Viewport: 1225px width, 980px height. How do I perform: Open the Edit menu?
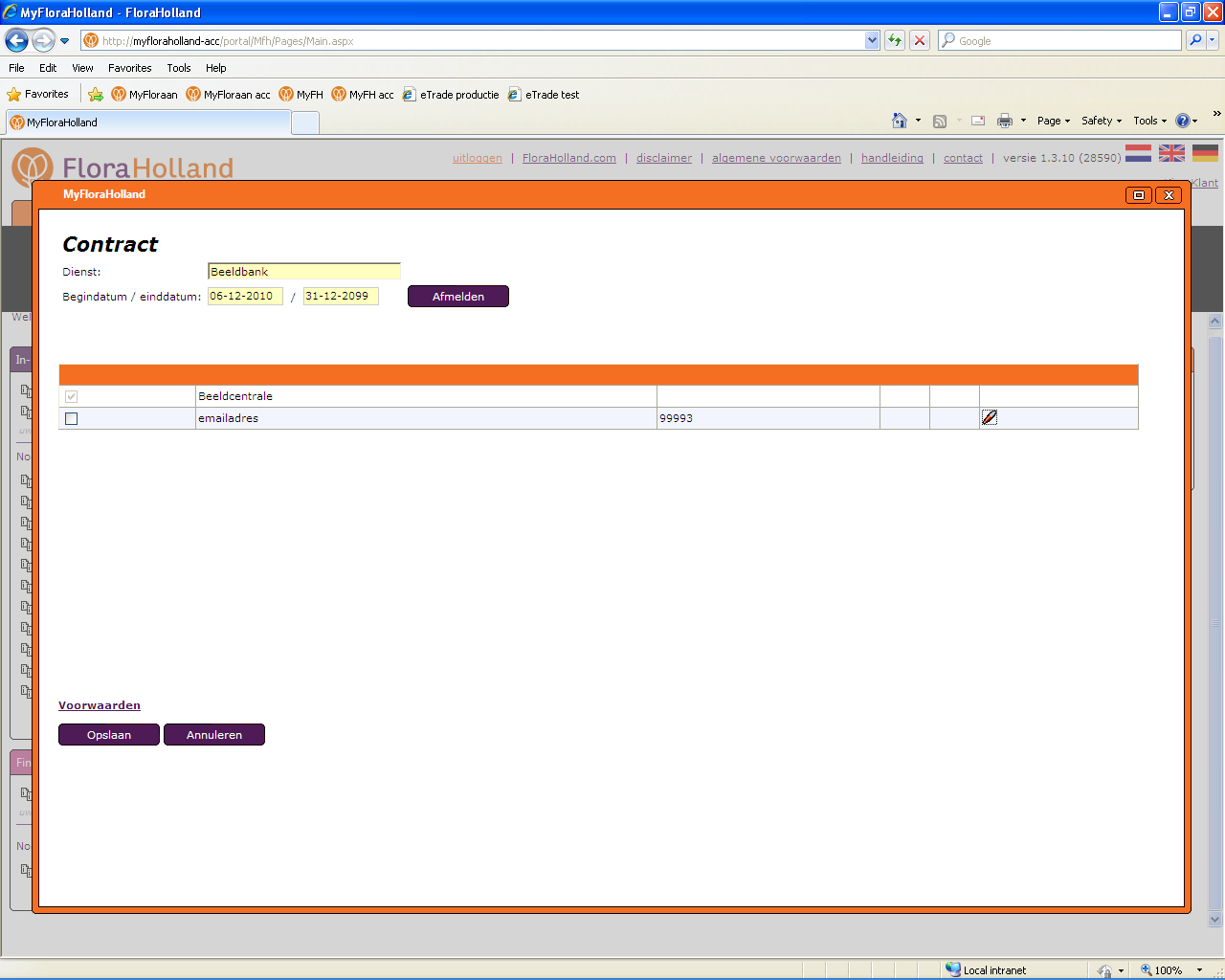click(48, 68)
